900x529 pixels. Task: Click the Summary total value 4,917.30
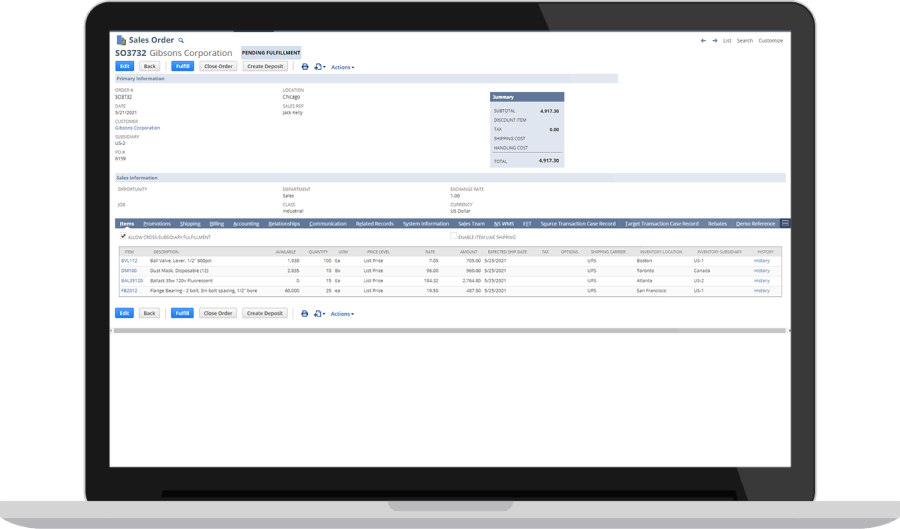tap(549, 161)
